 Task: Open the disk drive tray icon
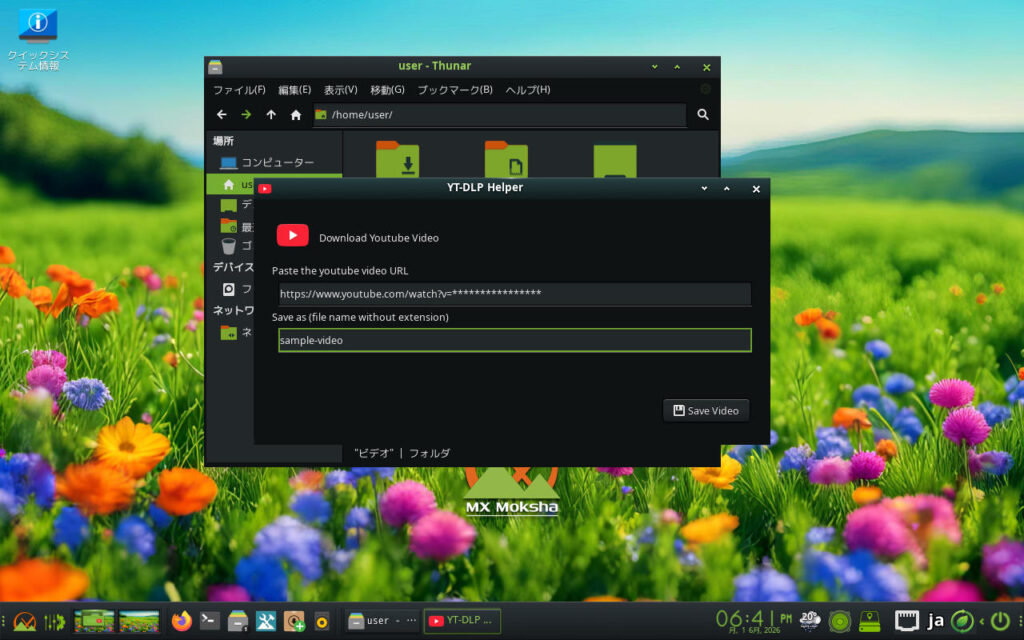pyautogui.click(x=869, y=621)
